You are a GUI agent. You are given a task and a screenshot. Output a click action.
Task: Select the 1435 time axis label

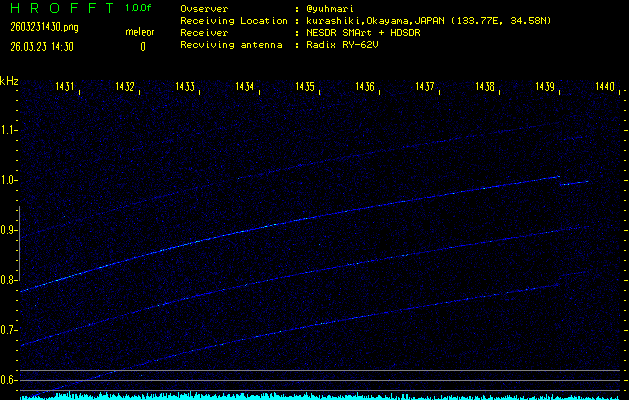[305, 87]
